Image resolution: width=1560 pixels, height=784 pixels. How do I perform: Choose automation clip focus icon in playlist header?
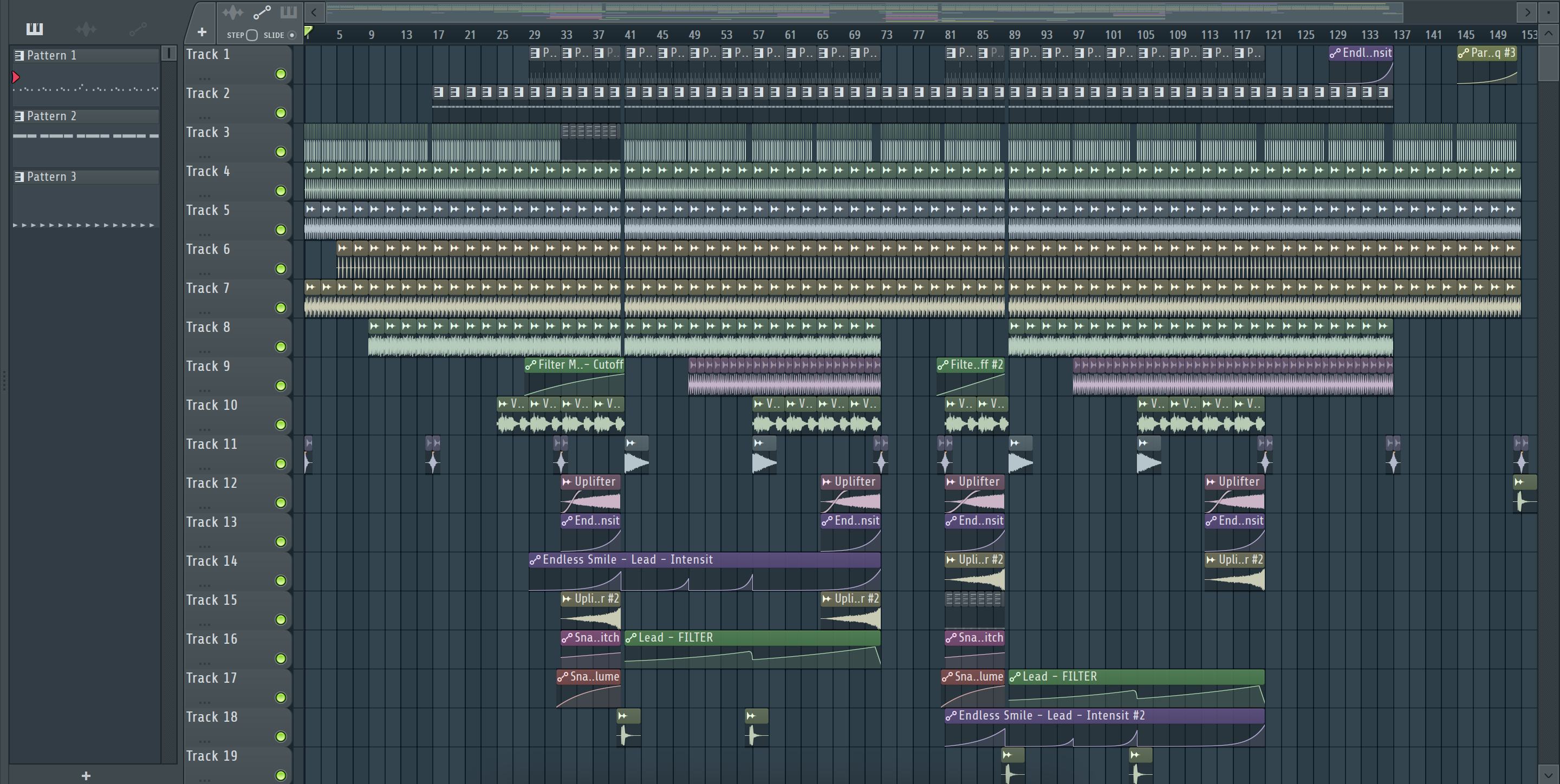click(x=262, y=12)
